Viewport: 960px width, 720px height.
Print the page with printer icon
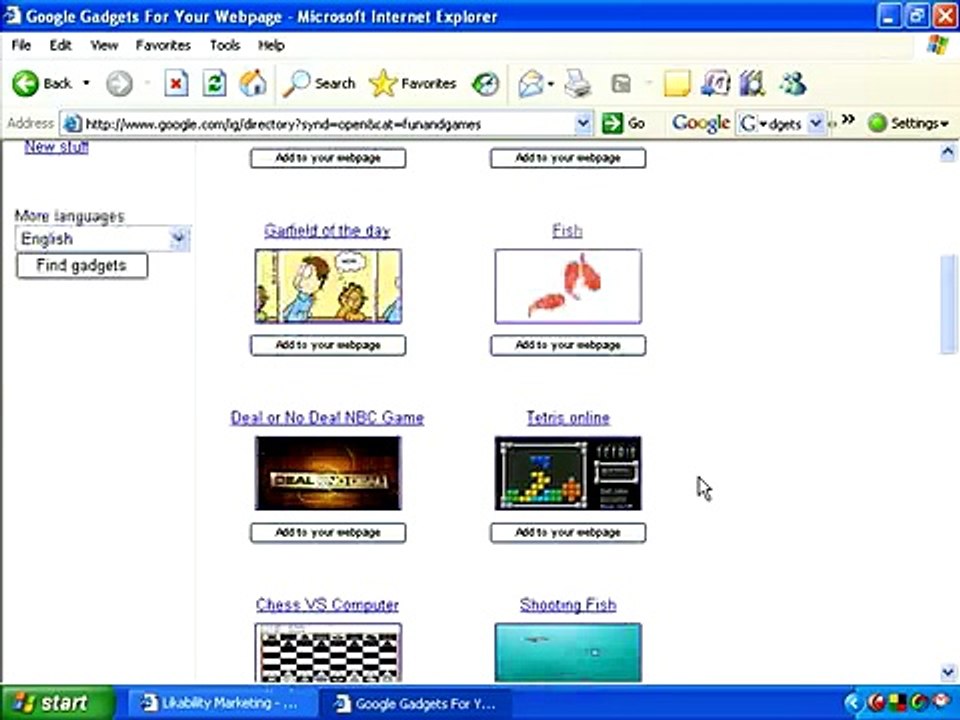(577, 83)
